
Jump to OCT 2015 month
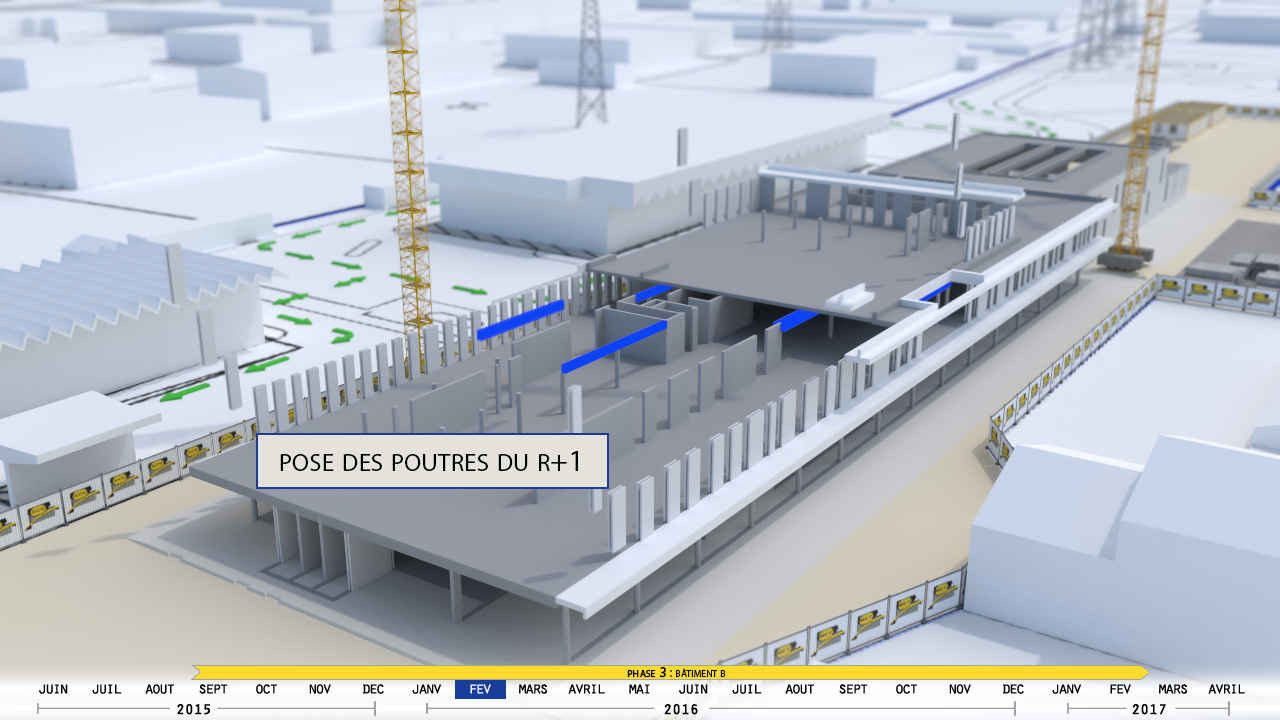pos(266,689)
